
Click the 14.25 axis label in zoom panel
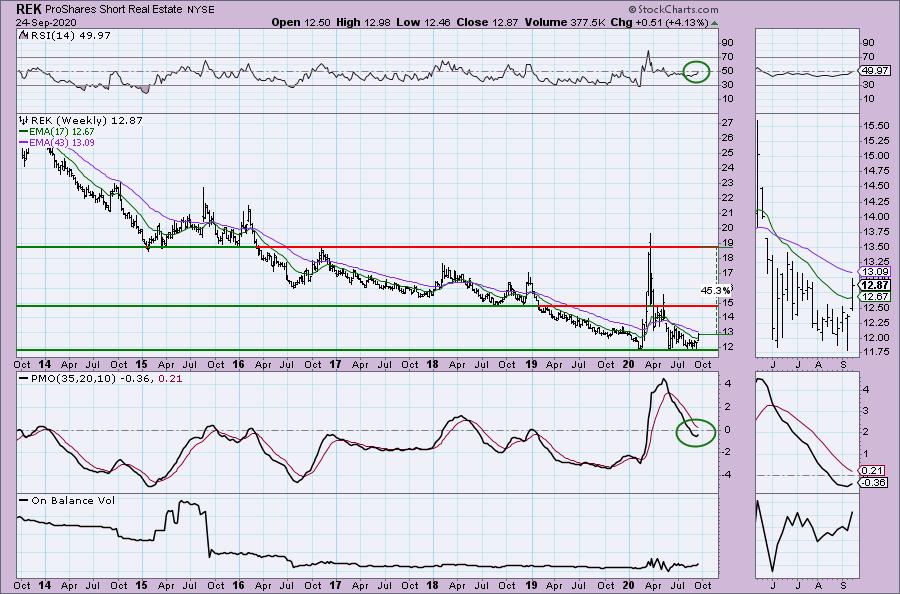876,201
